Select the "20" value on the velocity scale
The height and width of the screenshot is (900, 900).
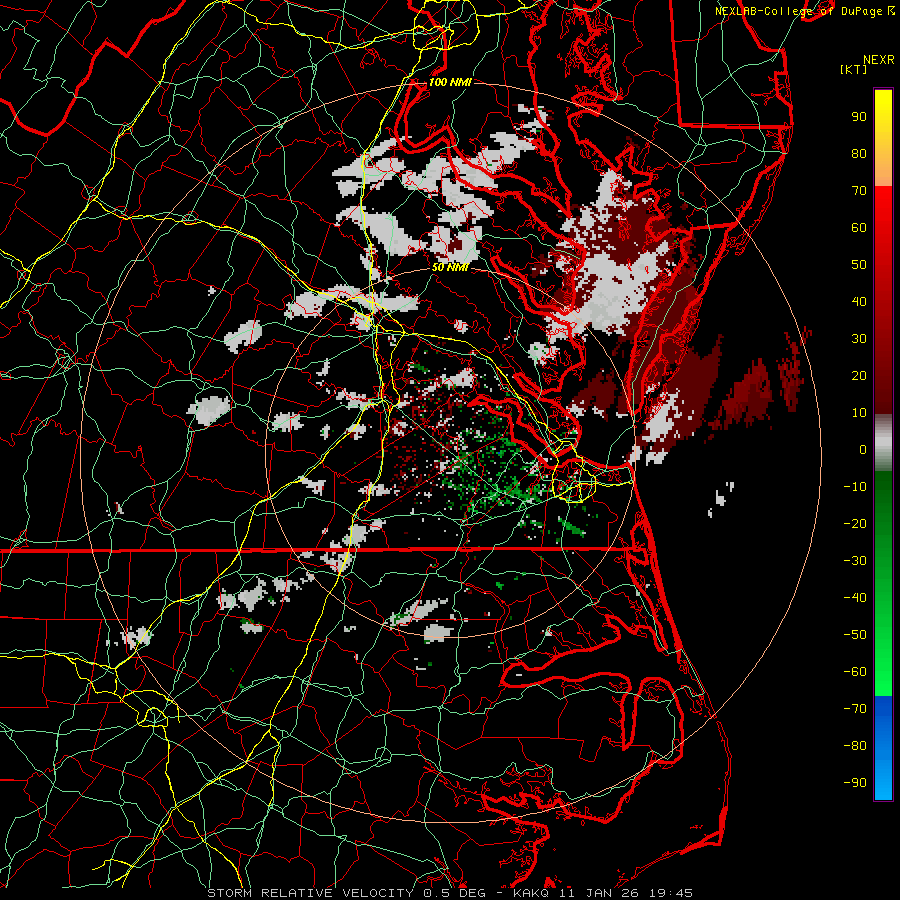coord(859,375)
